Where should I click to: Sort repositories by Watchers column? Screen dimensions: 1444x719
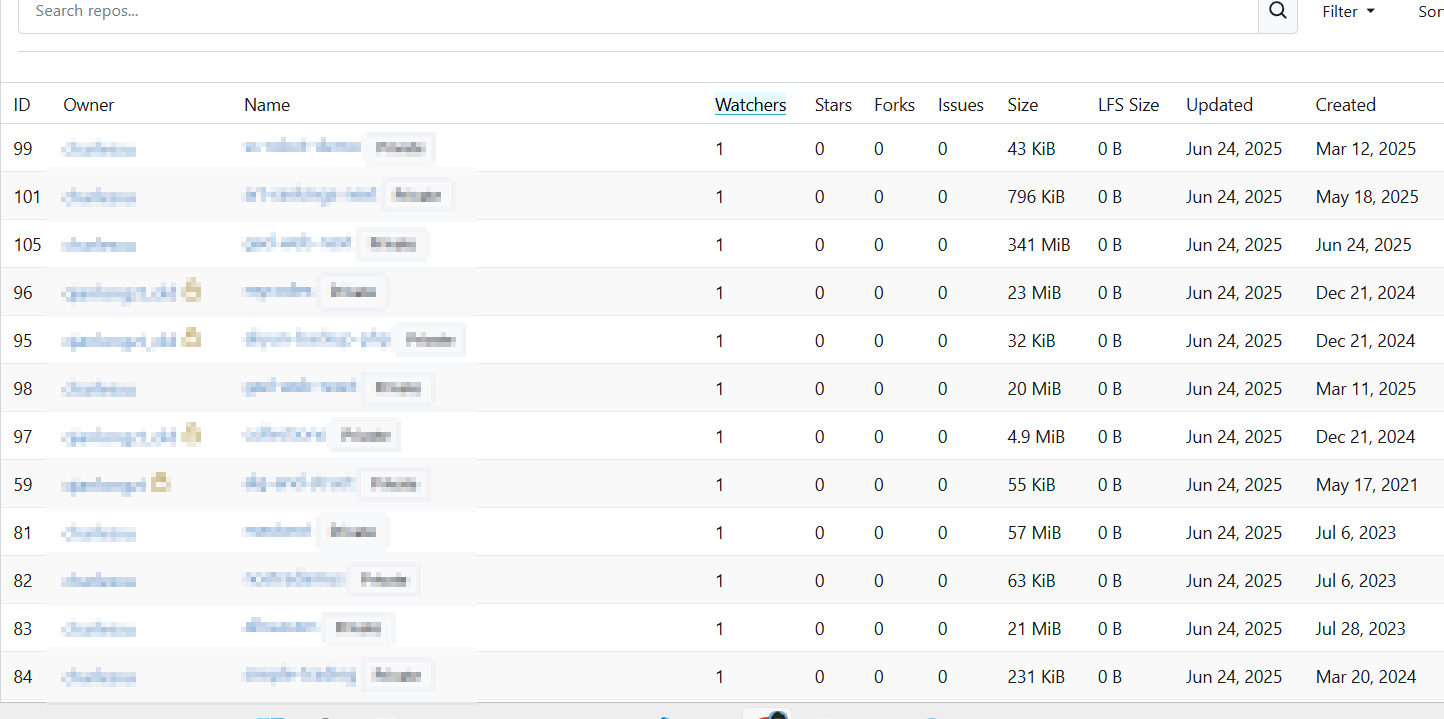coord(750,105)
